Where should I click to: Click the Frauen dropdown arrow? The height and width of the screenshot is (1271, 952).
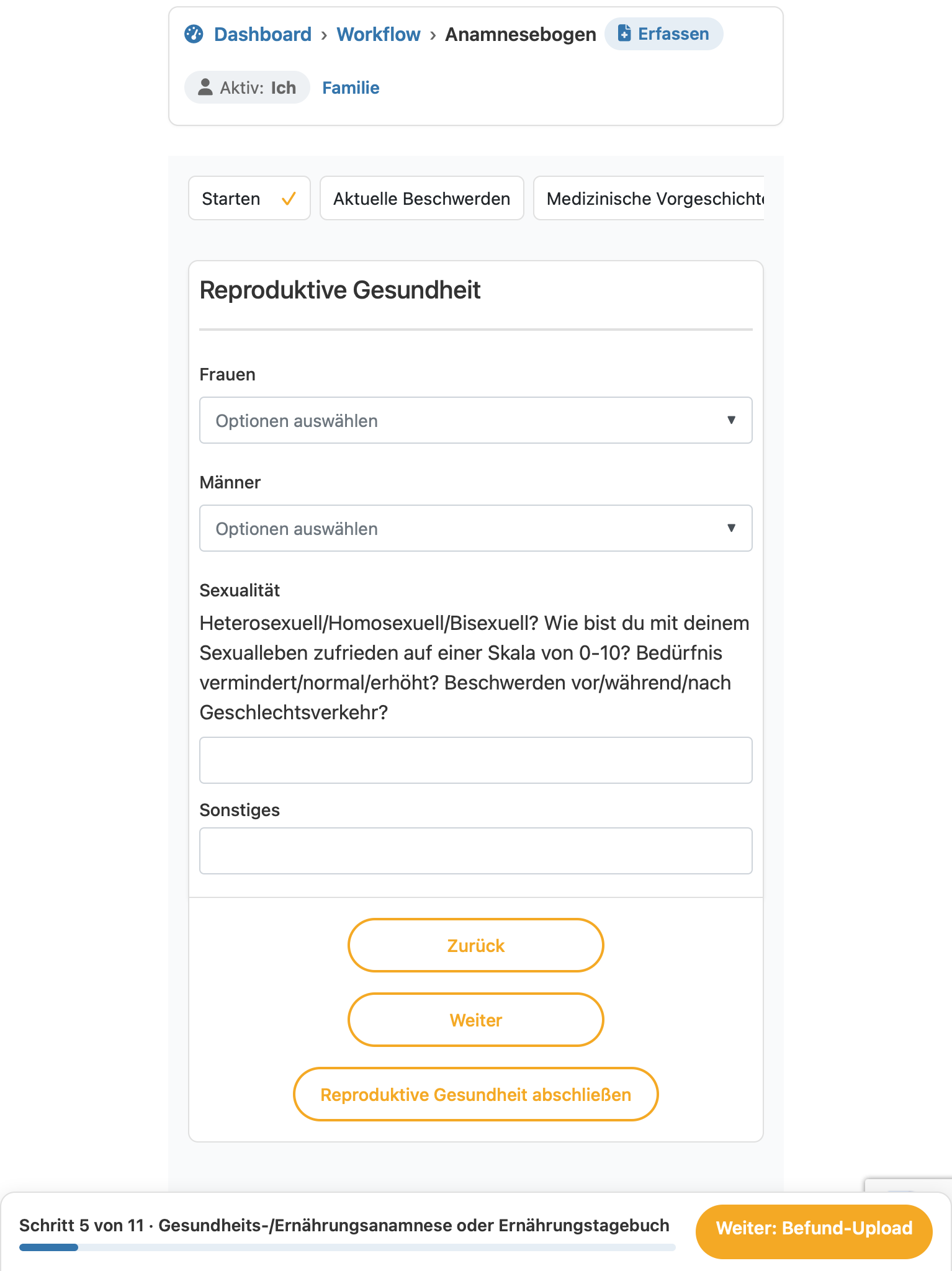point(732,420)
